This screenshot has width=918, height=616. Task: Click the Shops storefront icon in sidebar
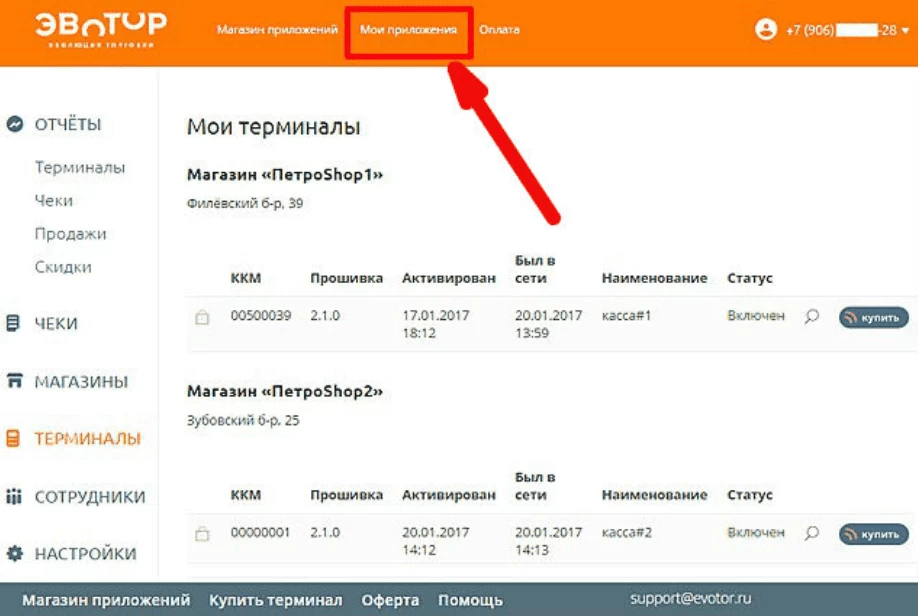click(x=14, y=381)
